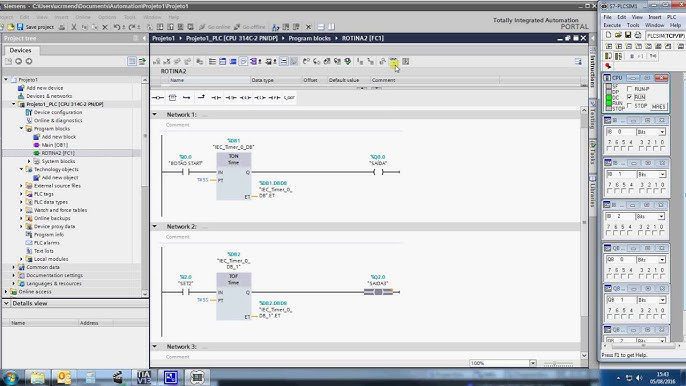Collapse the Network 1 section
This screenshot has width=686, height=386.
[154, 114]
